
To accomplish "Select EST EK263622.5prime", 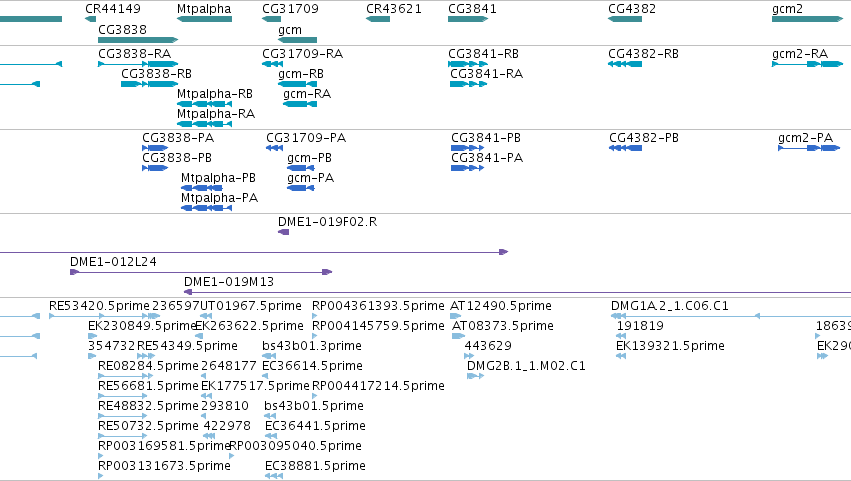I will [x=249, y=326].
